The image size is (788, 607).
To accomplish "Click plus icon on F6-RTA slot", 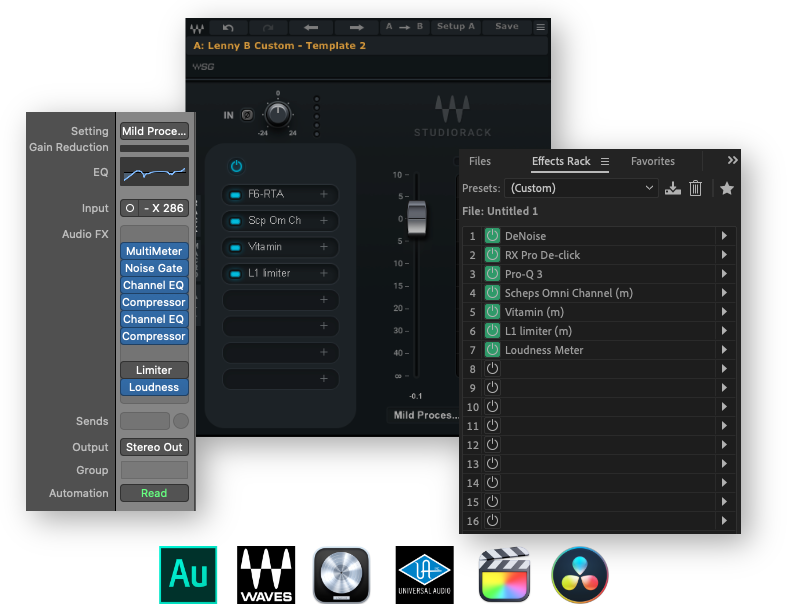I will click(324, 194).
